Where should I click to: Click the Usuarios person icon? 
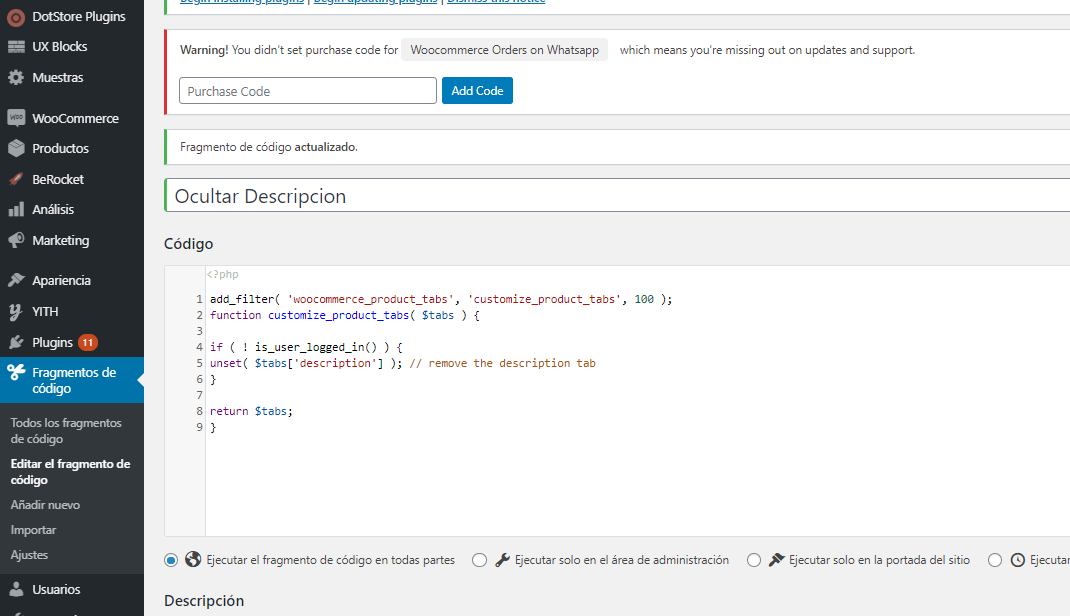click(16, 589)
